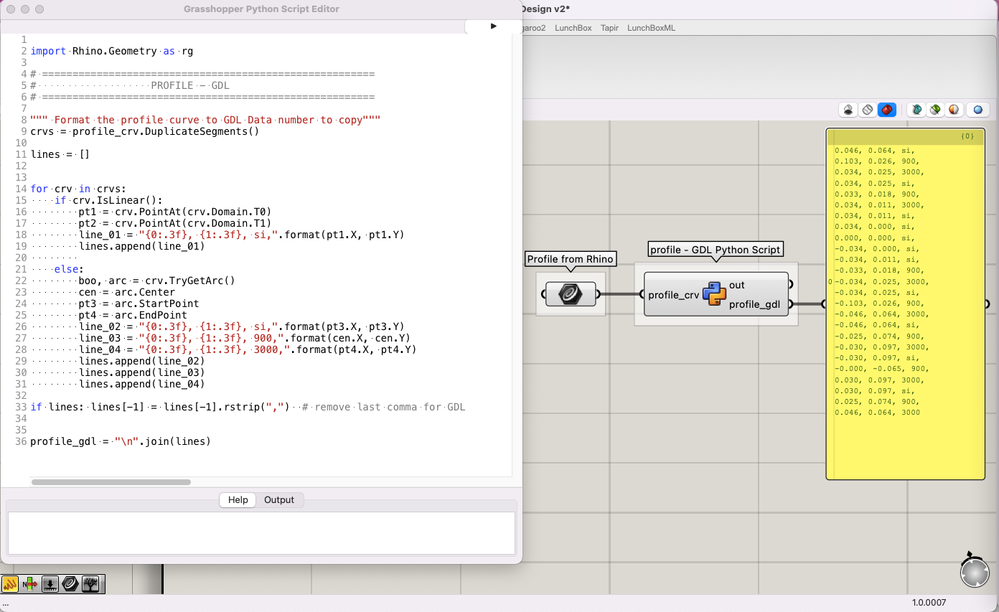
Task: Toggle the wireframe preview mode button
Action: coord(867,110)
